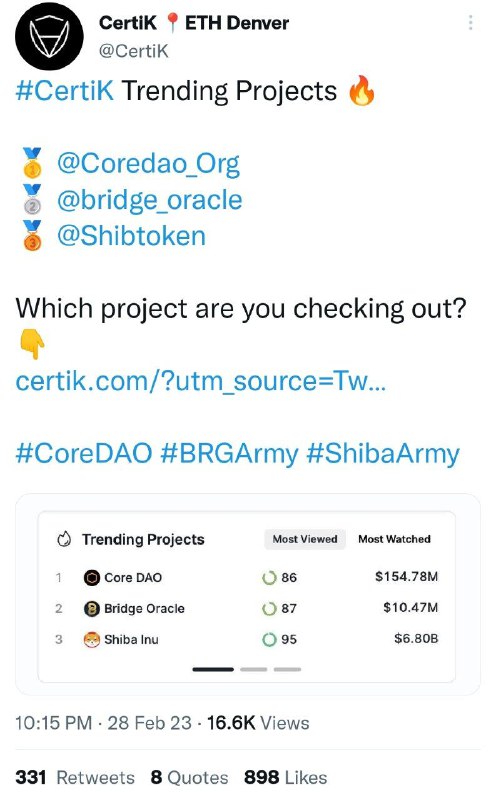The height and width of the screenshot is (800, 496).
Task: Switch to the Most Watched tab
Action: point(394,539)
